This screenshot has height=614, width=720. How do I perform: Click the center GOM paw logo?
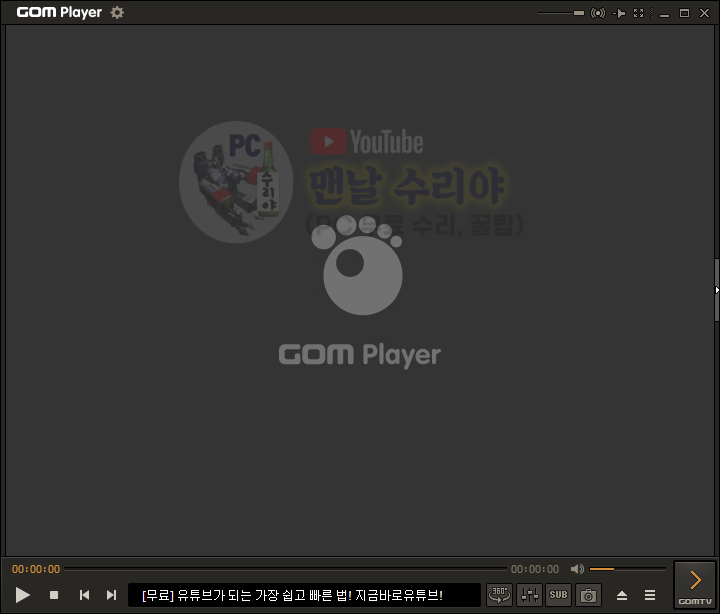(x=357, y=265)
